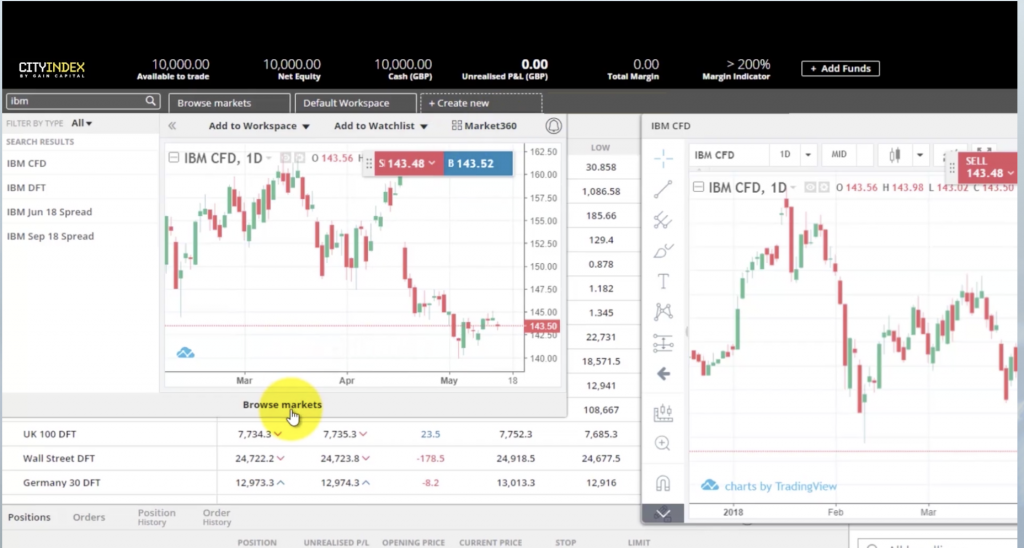
Task: Open the MID price type selector
Action: (x=839, y=155)
